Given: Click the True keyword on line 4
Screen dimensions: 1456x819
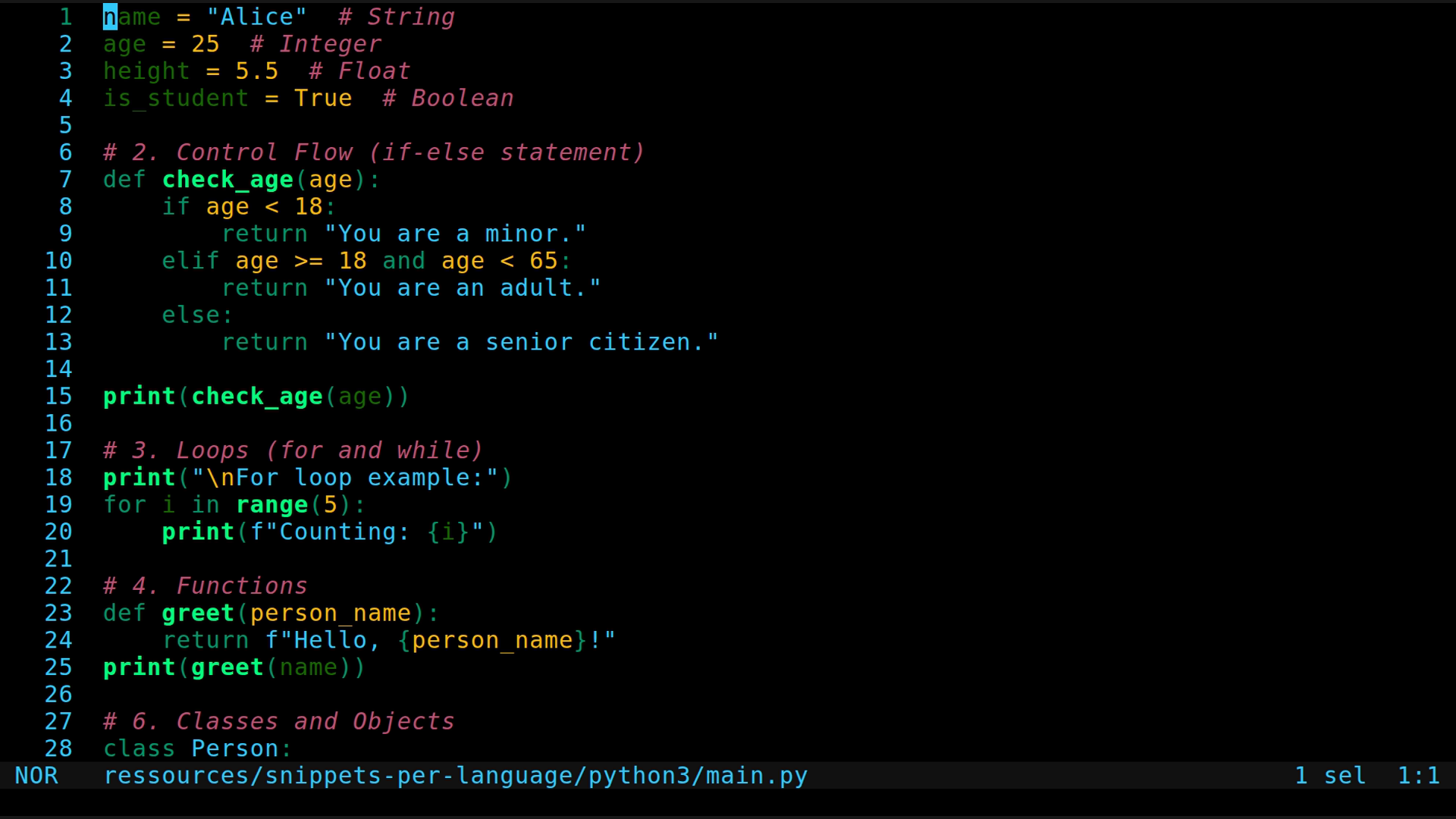Looking at the screenshot, I should point(322,98).
